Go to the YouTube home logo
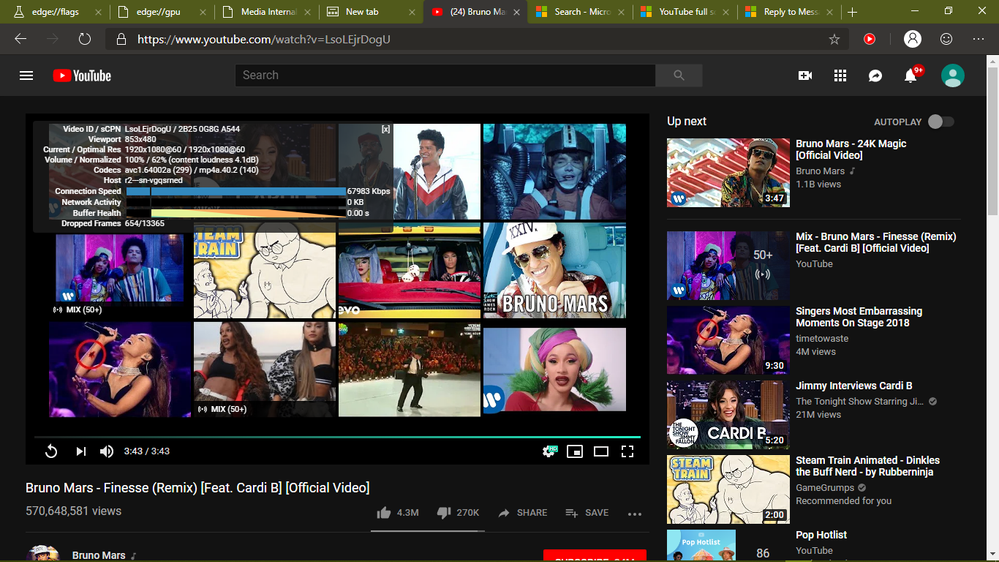This screenshot has width=999, height=562. tap(82, 76)
